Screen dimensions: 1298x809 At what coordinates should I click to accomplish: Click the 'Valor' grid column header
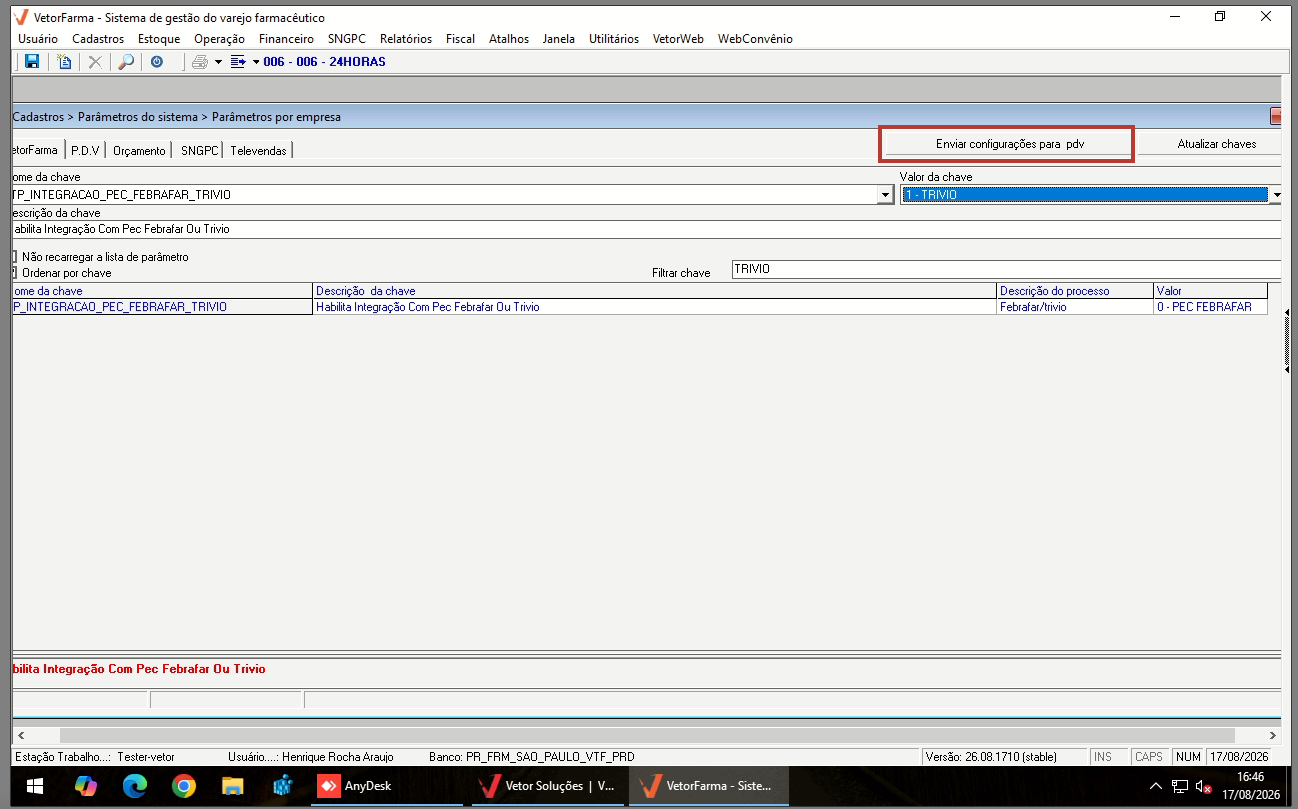click(x=1210, y=291)
